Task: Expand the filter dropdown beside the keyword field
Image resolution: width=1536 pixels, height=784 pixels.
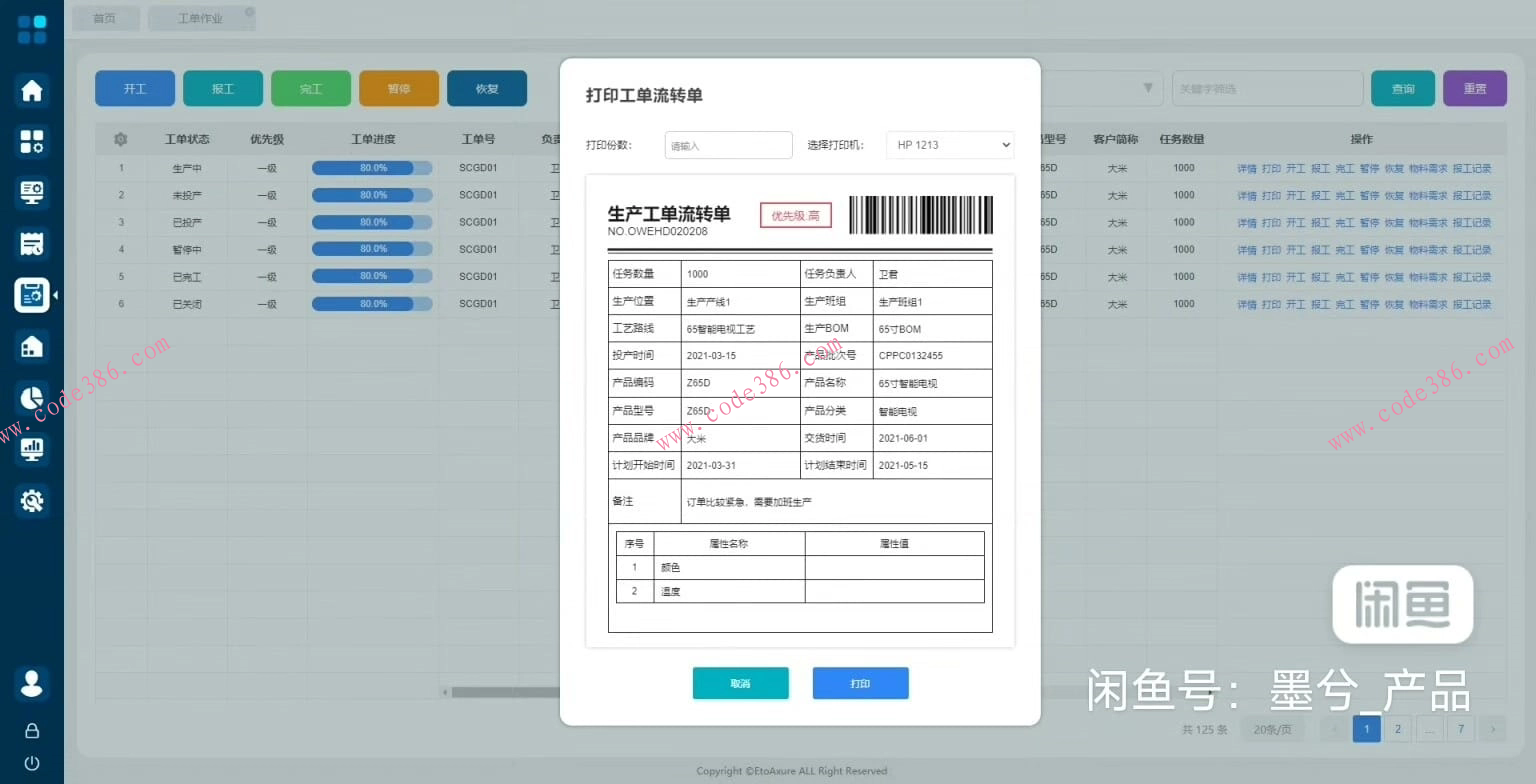Action: tap(1146, 88)
